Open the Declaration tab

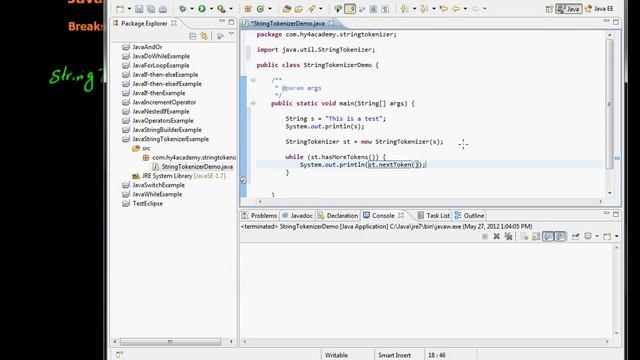pyautogui.click(x=338, y=215)
